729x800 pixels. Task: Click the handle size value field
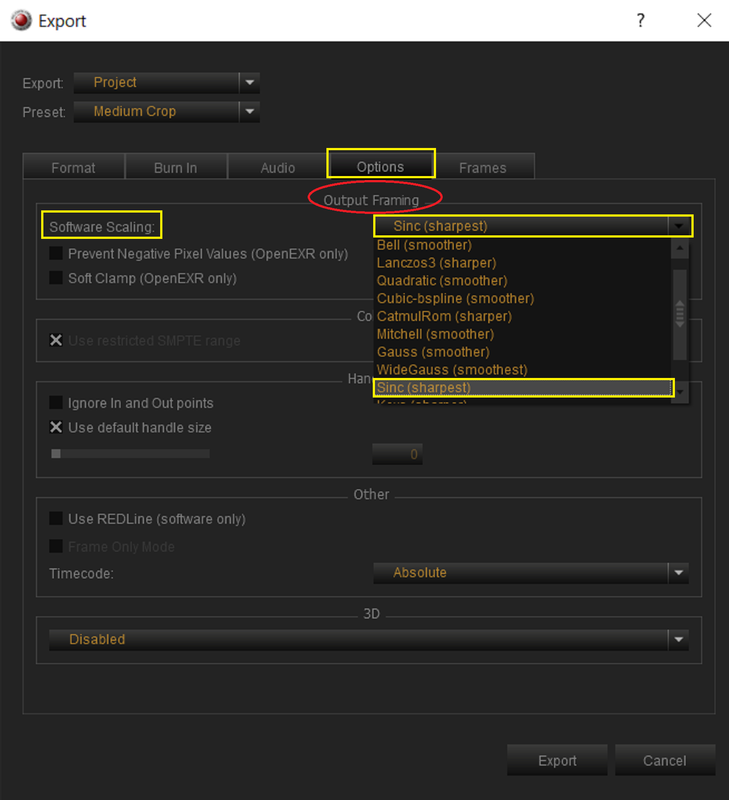397,454
